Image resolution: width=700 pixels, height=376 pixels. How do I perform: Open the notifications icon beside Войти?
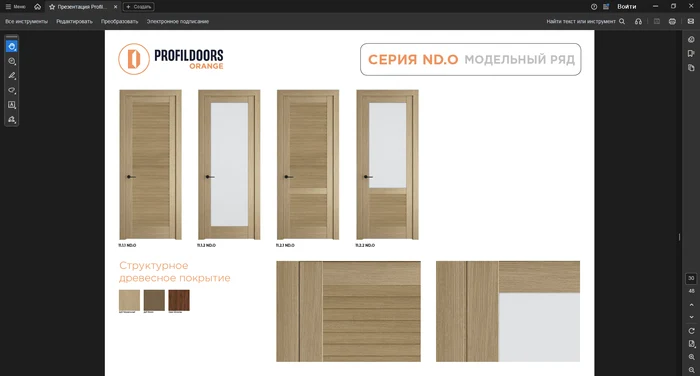[606, 7]
